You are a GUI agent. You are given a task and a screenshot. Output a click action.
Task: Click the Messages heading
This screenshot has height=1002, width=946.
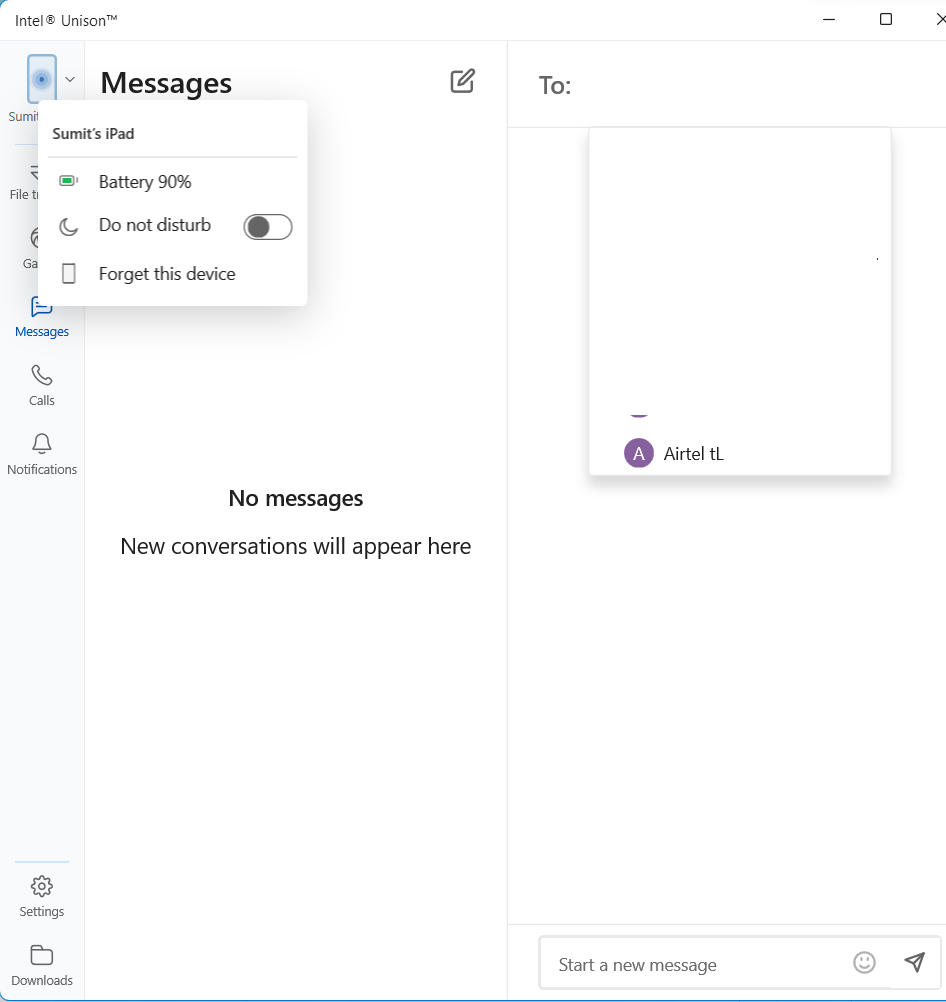(x=166, y=83)
